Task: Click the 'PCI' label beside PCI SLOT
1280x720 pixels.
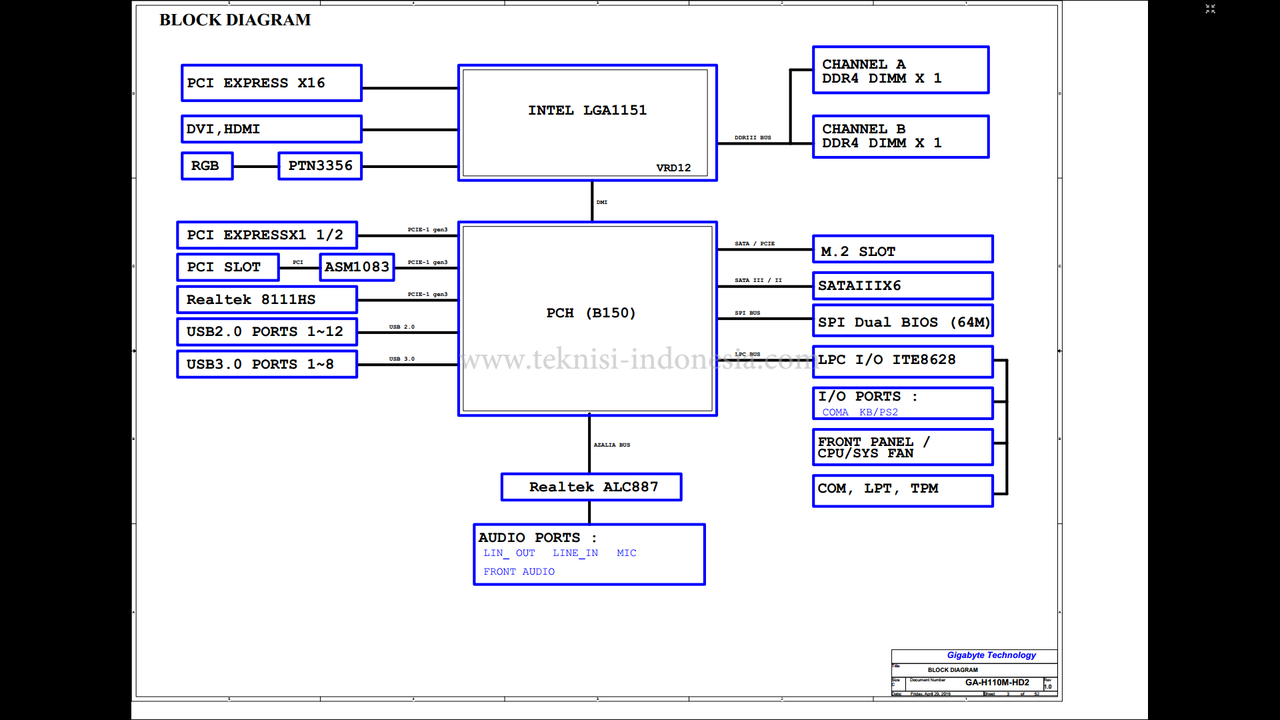Action: pos(298,263)
